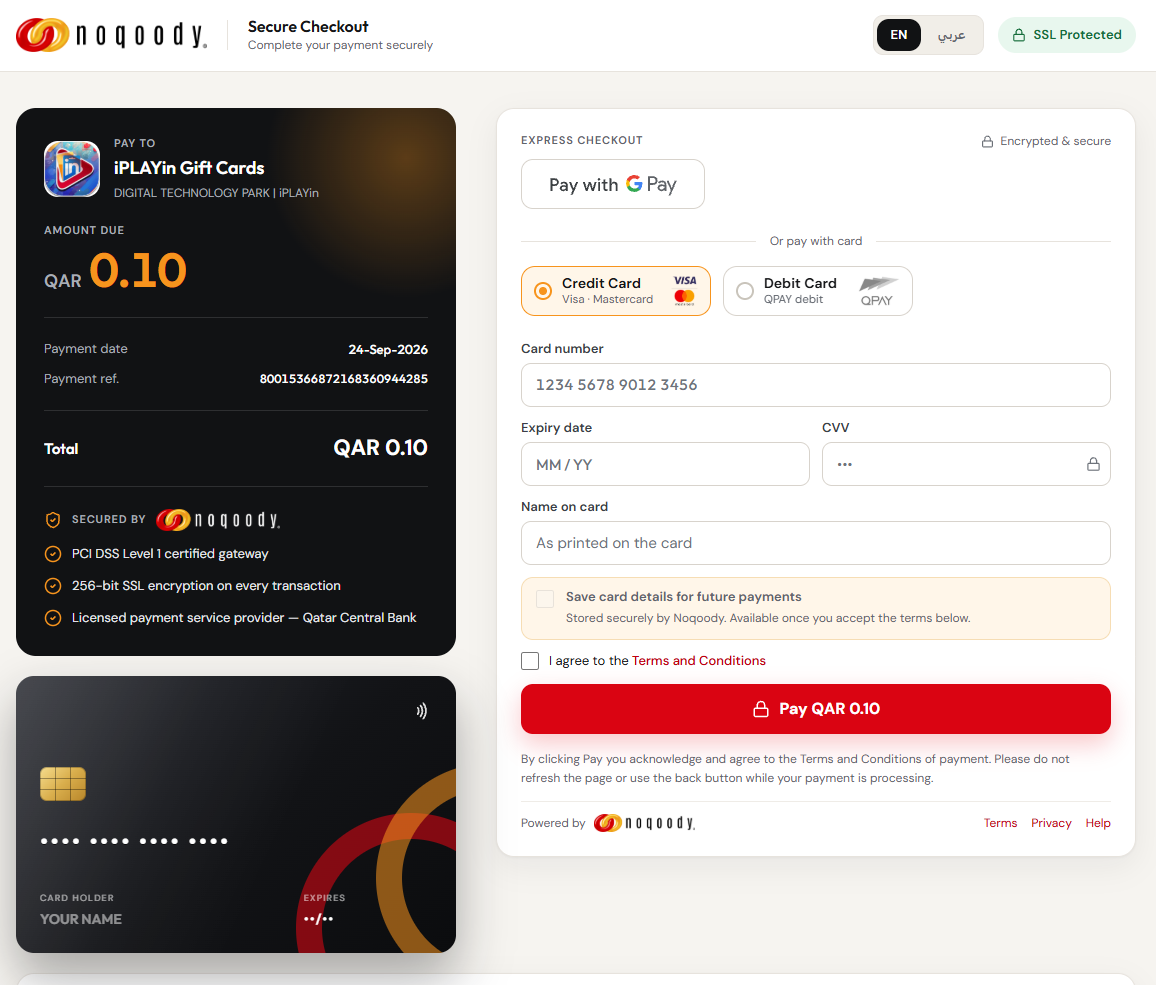Switch language to Arabic عربي

tap(951, 35)
